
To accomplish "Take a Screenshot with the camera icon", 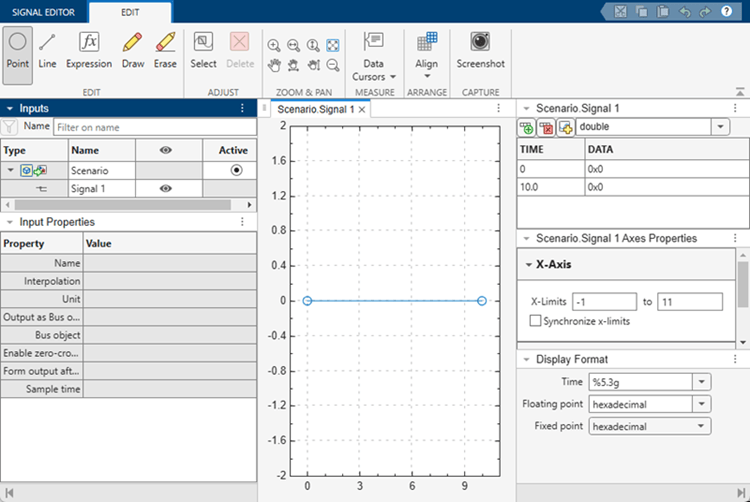I will click(480, 50).
